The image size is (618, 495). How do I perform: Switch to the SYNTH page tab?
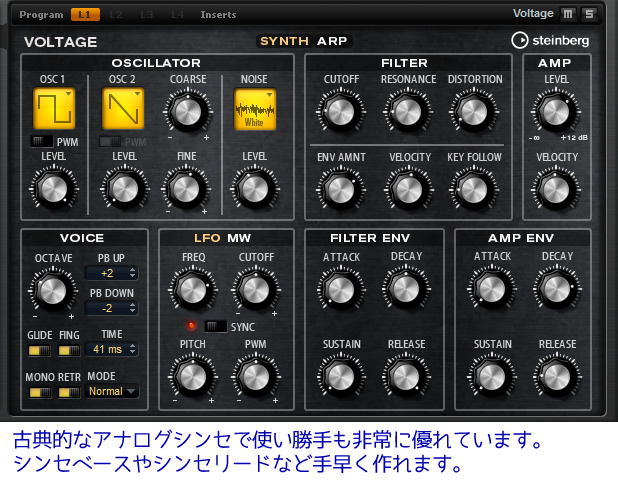pos(284,41)
